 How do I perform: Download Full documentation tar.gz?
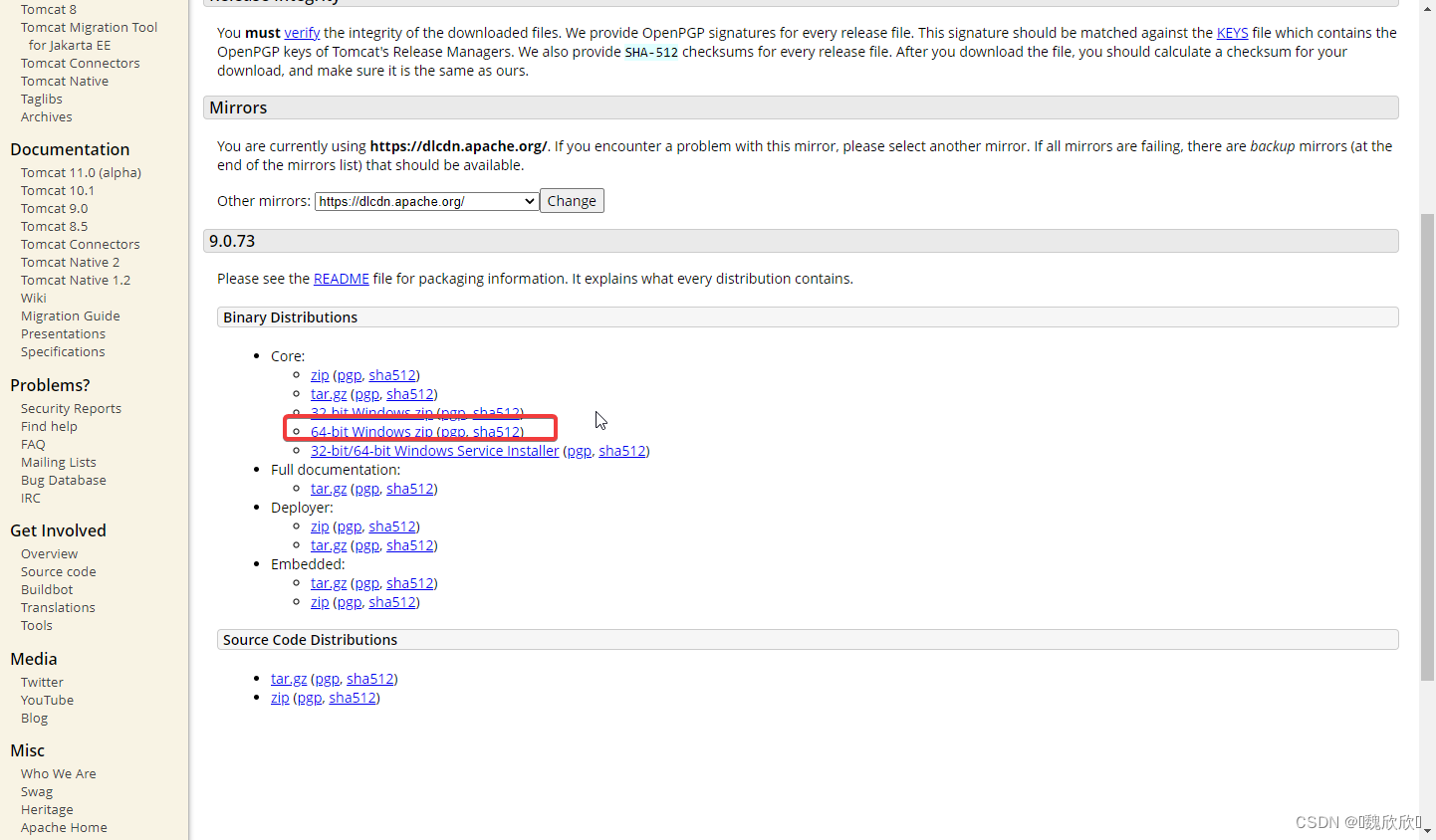click(x=329, y=489)
